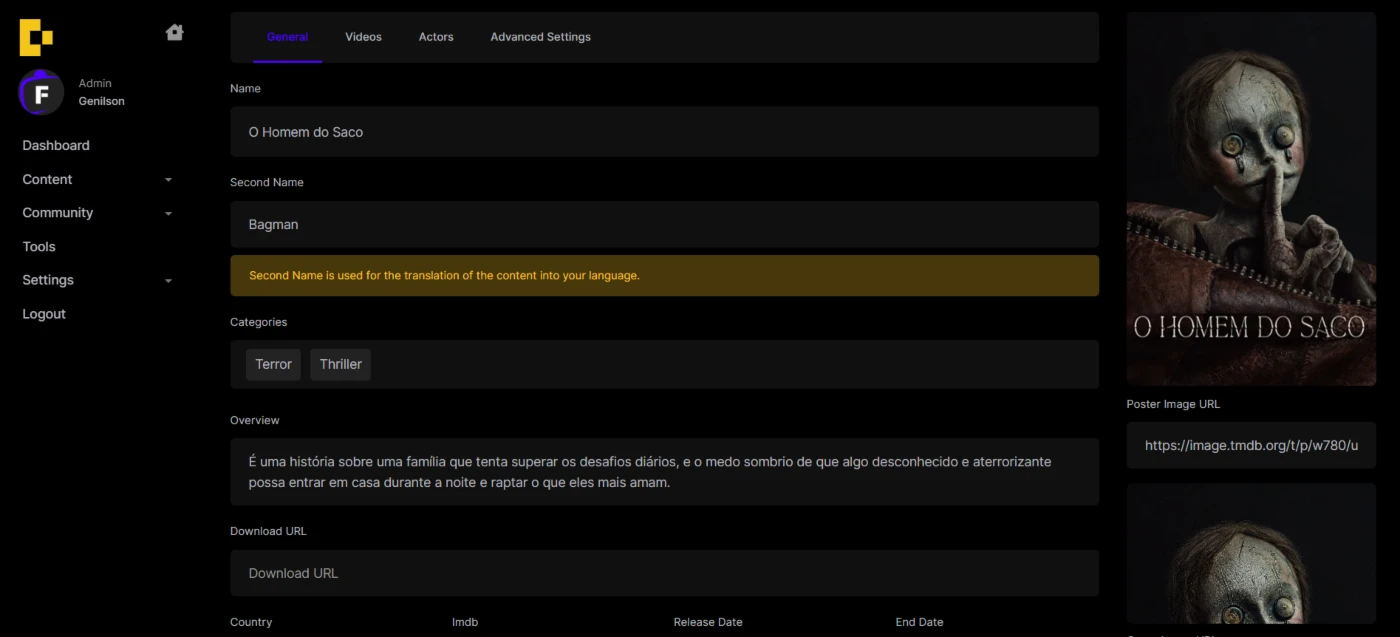Click the Second Name field with Bagman
The width and height of the screenshot is (1400, 637).
[664, 224]
